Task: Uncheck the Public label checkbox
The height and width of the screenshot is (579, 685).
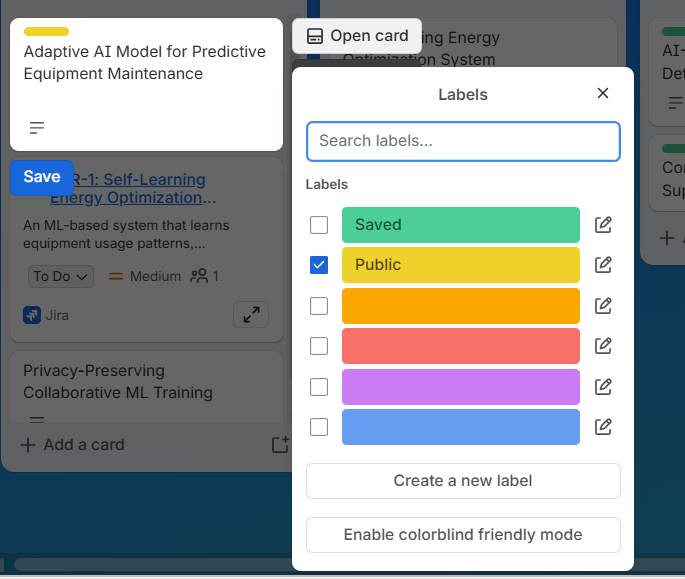Action: tap(319, 265)
